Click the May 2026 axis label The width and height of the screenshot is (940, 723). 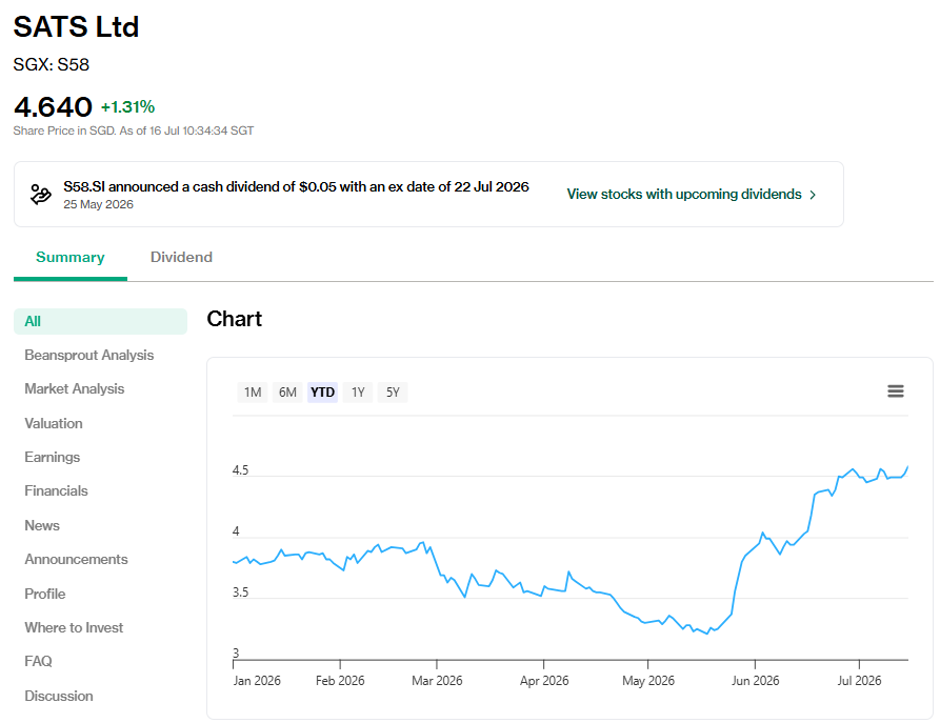tap(648, 680)
